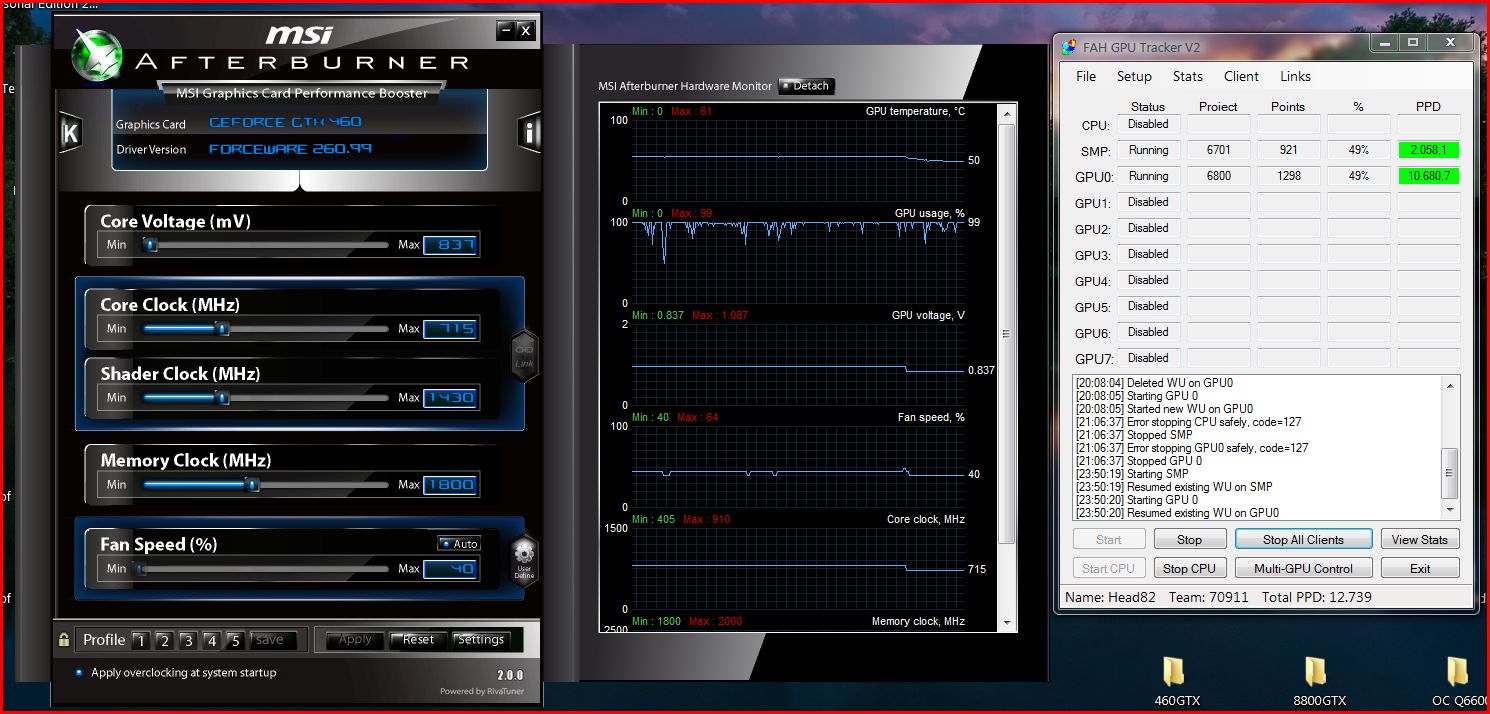Click the Apply button in Afterburner
Viewport: 1490px width, 714px height.
[355, 640]
